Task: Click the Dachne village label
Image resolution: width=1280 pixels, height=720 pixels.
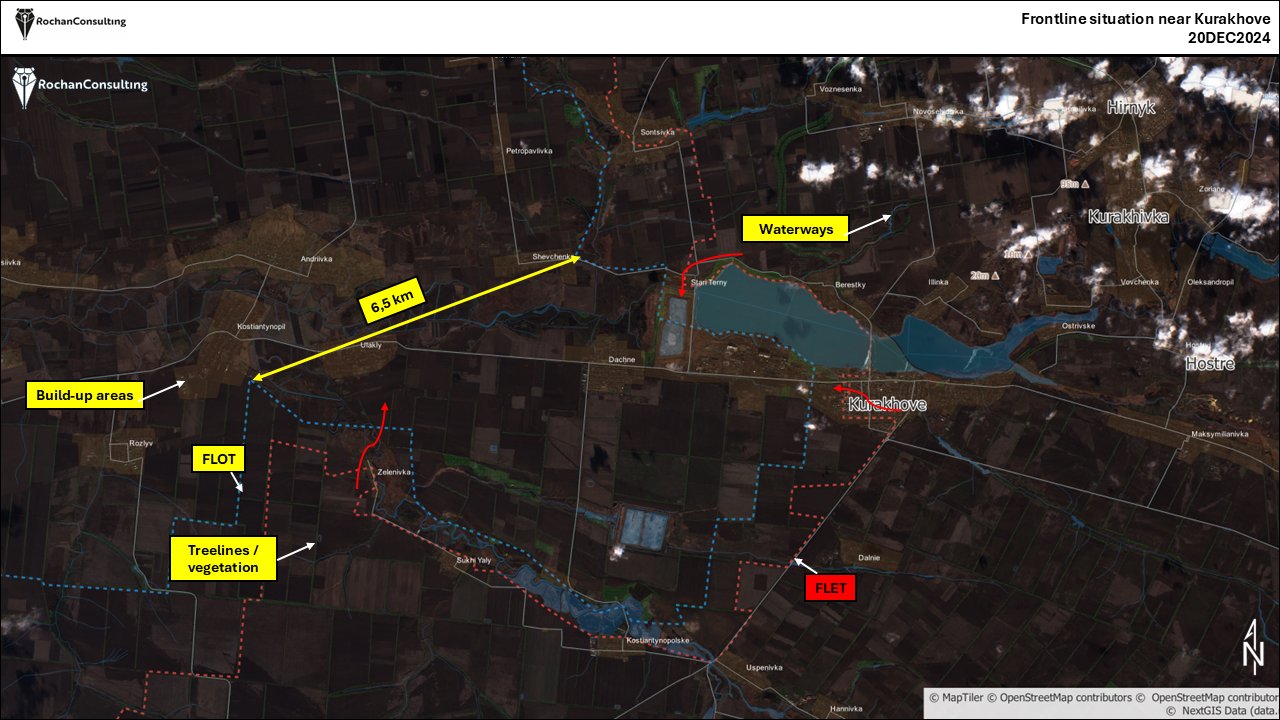Action: coord(622,361)
